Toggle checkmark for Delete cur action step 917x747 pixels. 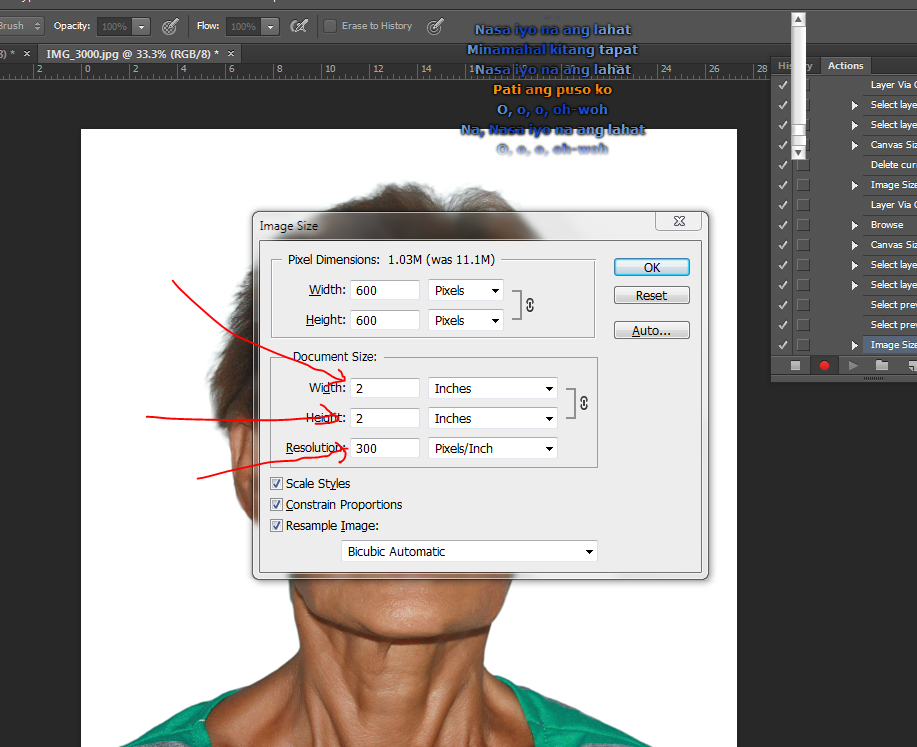pos(783,165)
